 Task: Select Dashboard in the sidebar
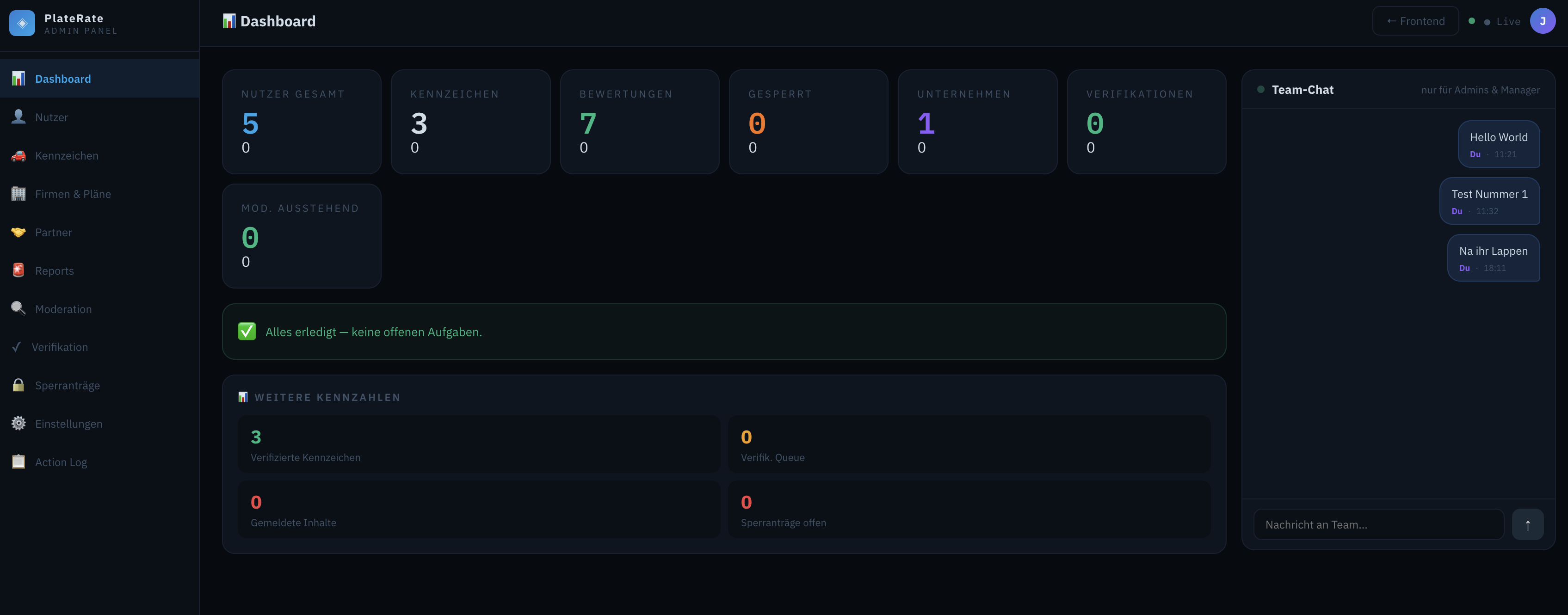point(99,79)
